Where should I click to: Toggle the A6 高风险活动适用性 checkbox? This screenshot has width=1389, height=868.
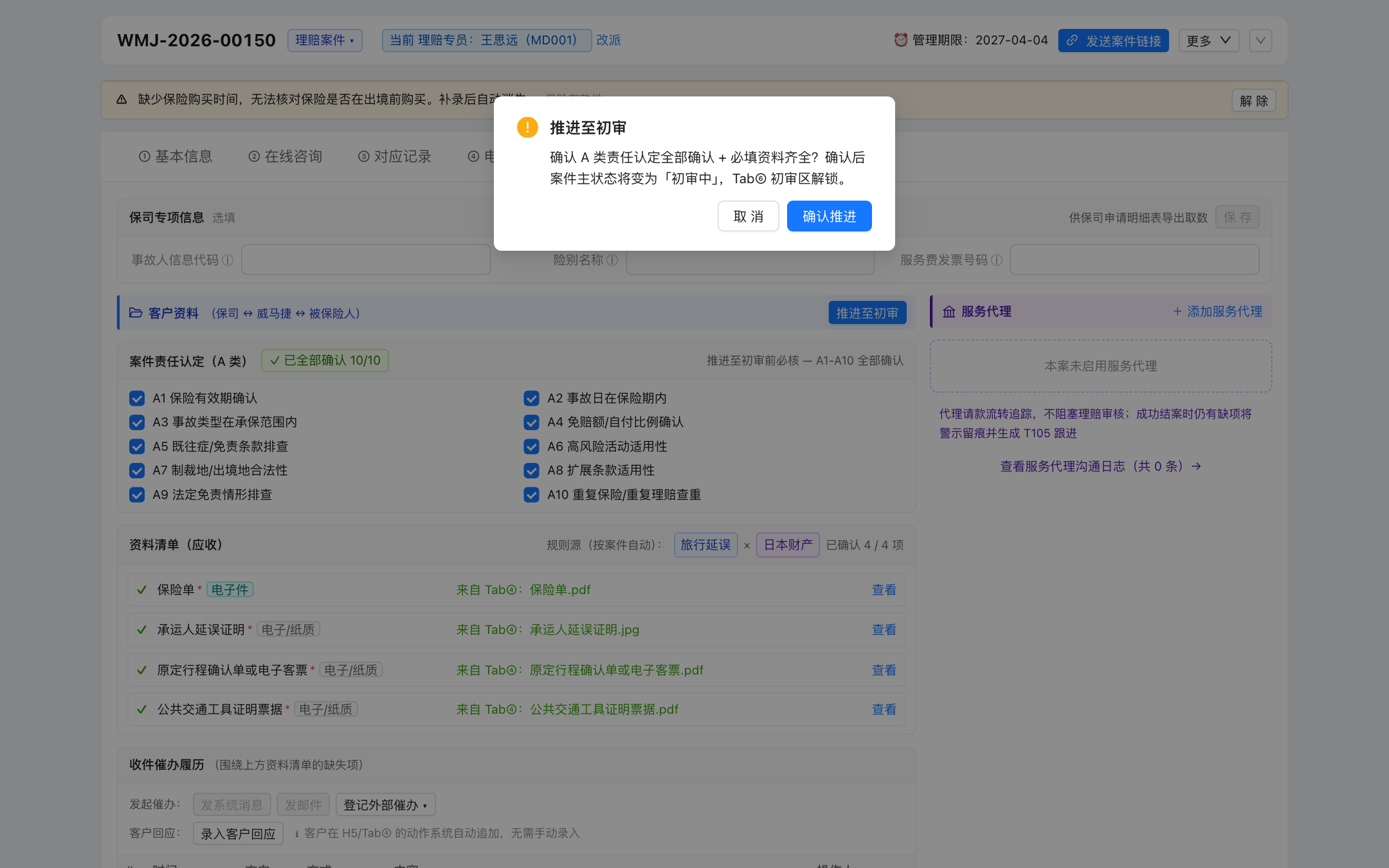pyautogui.click(x=531, y=446)
